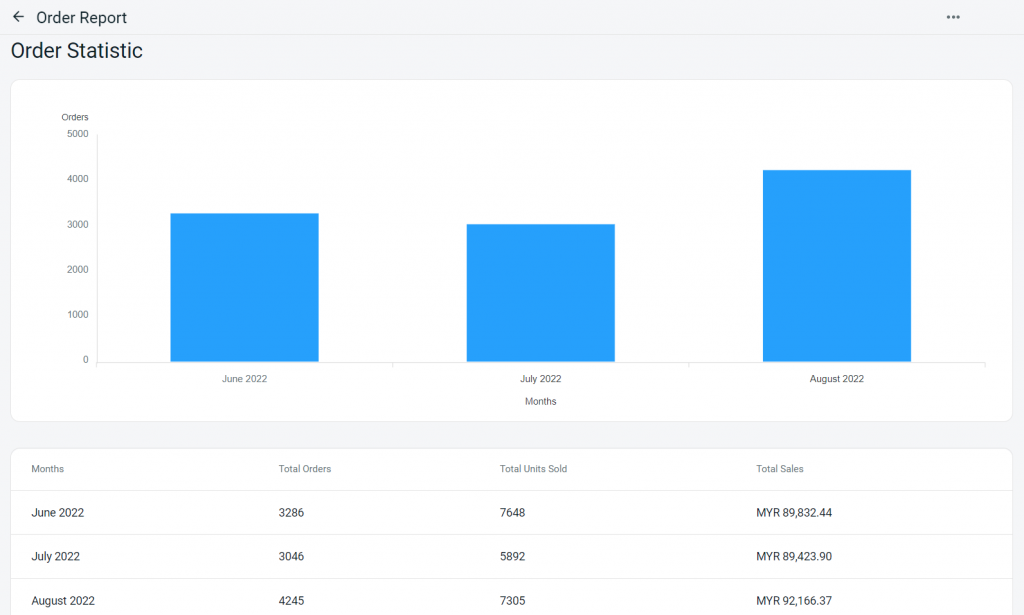Click the MYR 92,166.37 sales link
The image size is (1024, 615).
pos(794,600)
